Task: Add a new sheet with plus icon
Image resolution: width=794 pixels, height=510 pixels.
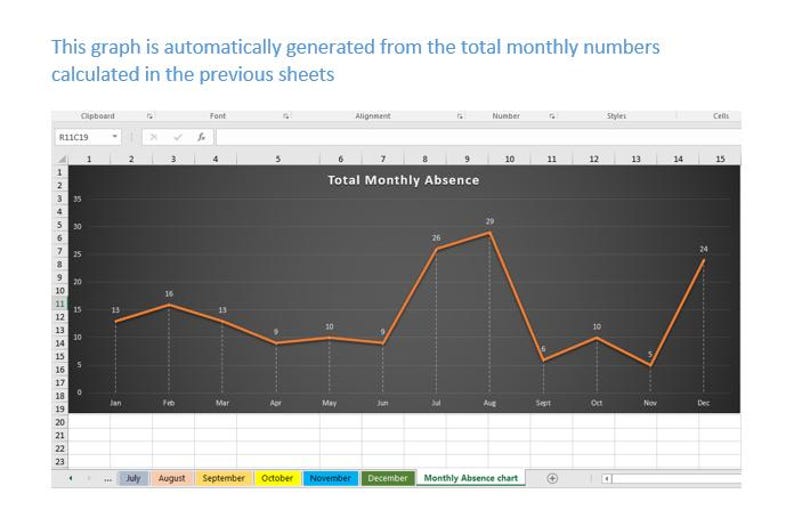Action: (x=552, y=478)
